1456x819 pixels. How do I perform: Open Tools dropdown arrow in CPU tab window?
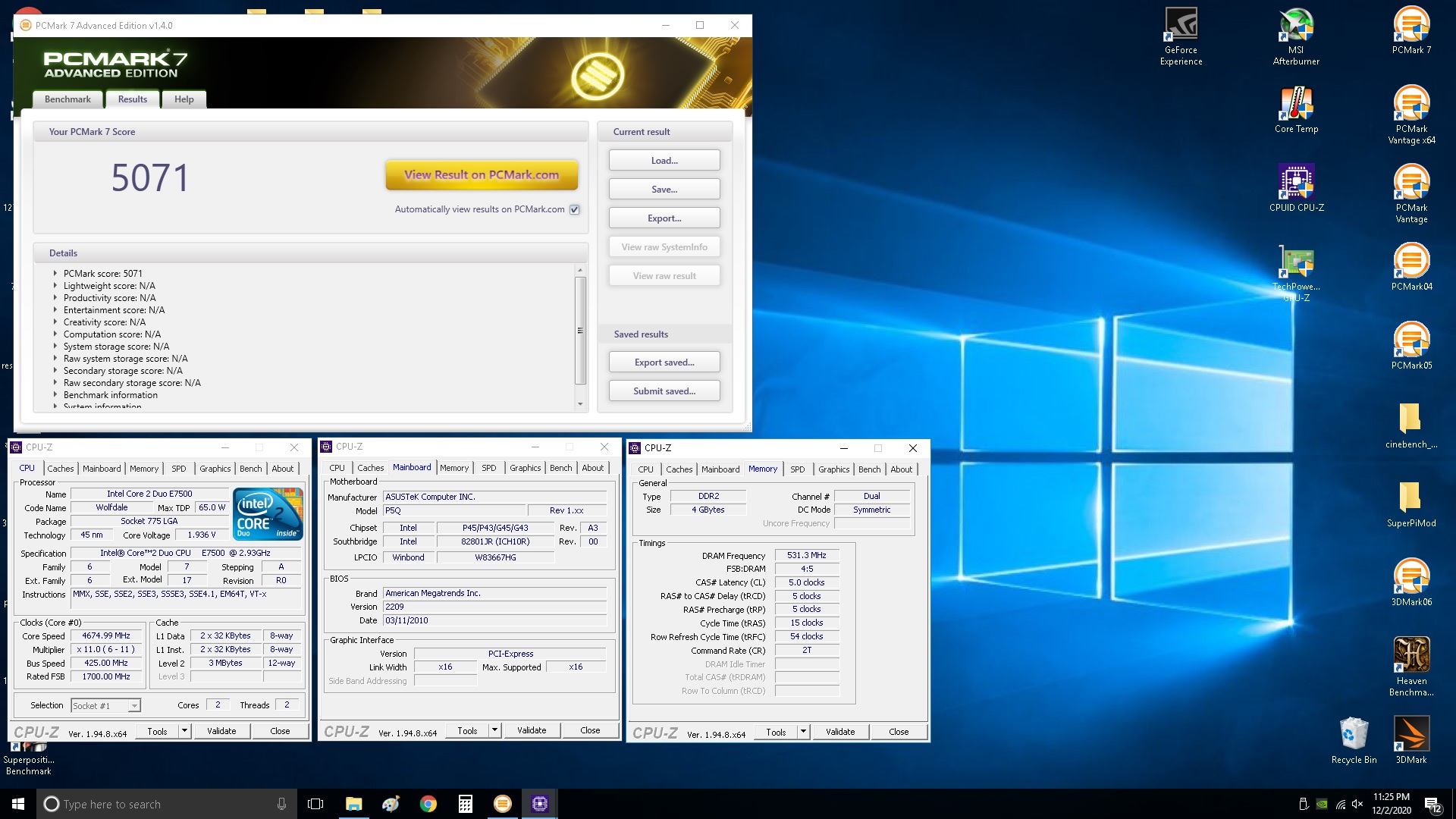(184, 731)
